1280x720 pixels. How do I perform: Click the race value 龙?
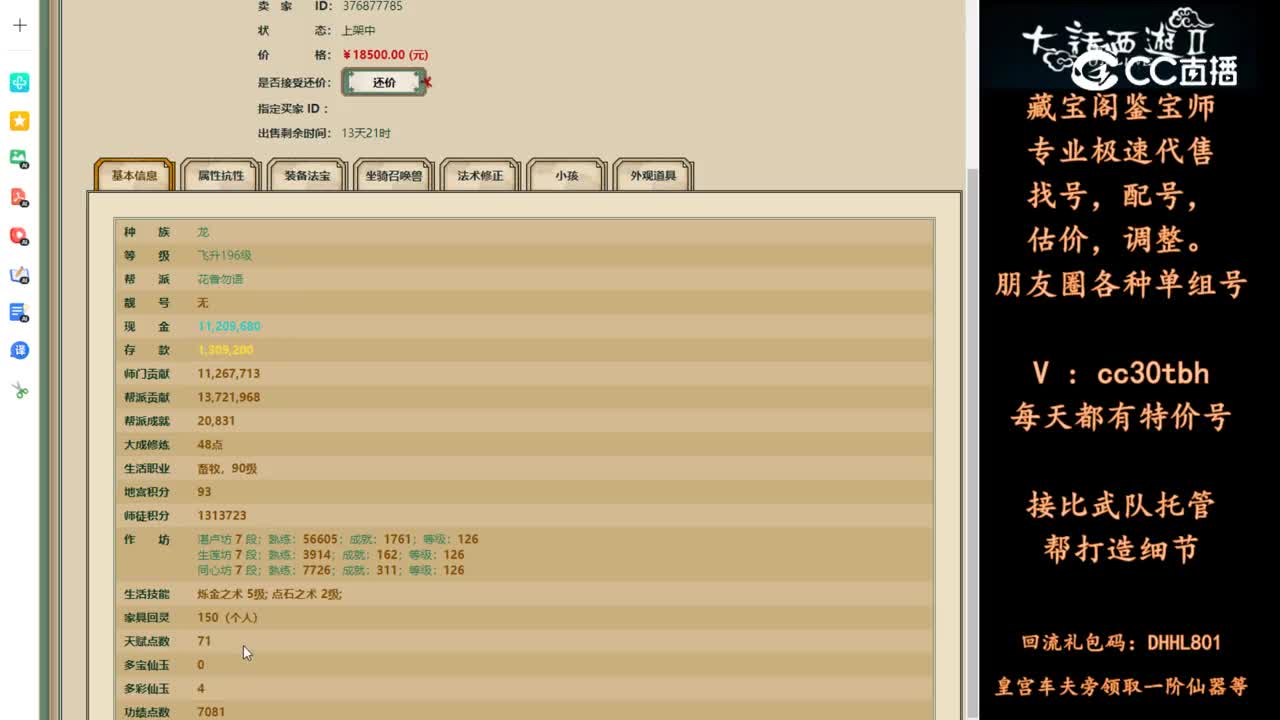[x=203, y=232]
